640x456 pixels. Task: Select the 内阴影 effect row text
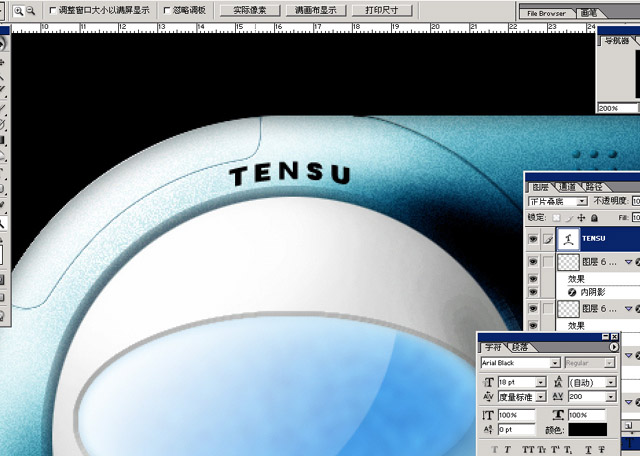593,292
